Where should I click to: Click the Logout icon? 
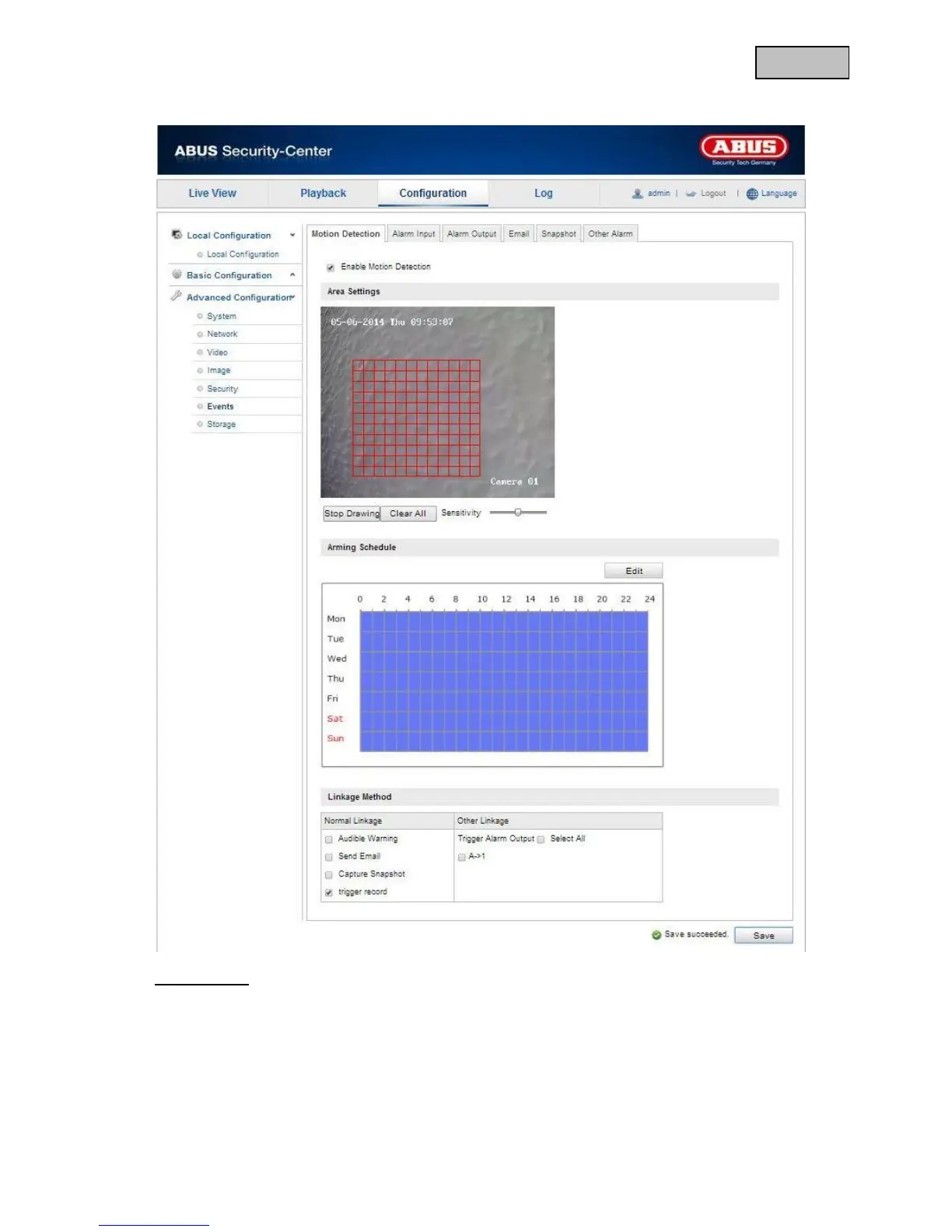tap(691, 194)
